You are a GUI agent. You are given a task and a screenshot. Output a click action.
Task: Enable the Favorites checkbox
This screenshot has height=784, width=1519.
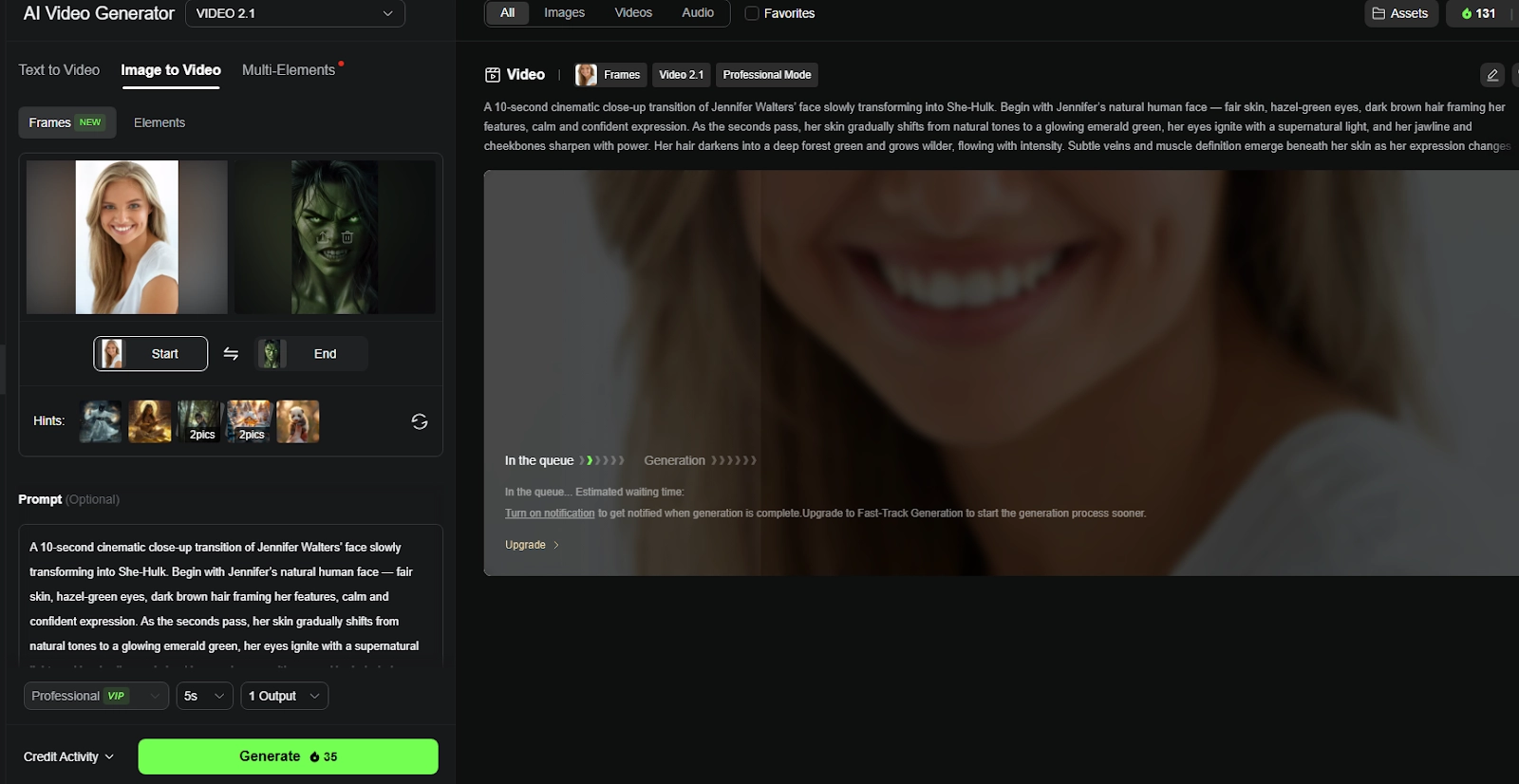pos(752,13)
